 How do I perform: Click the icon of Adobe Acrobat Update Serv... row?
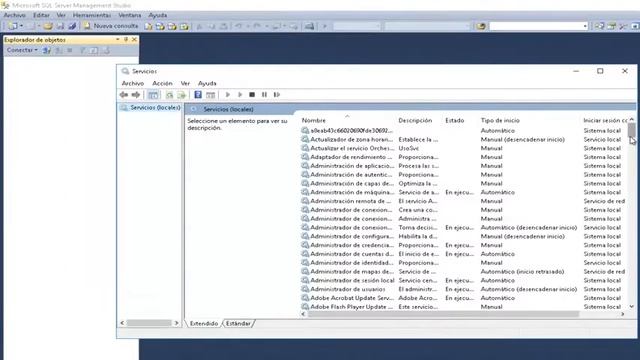tap(305, 298)
